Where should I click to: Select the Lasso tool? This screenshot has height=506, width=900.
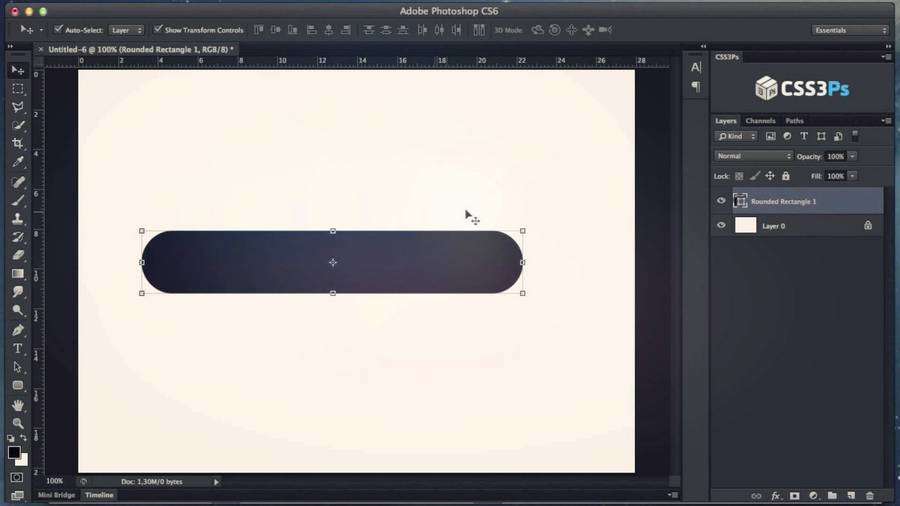[18, 107]
